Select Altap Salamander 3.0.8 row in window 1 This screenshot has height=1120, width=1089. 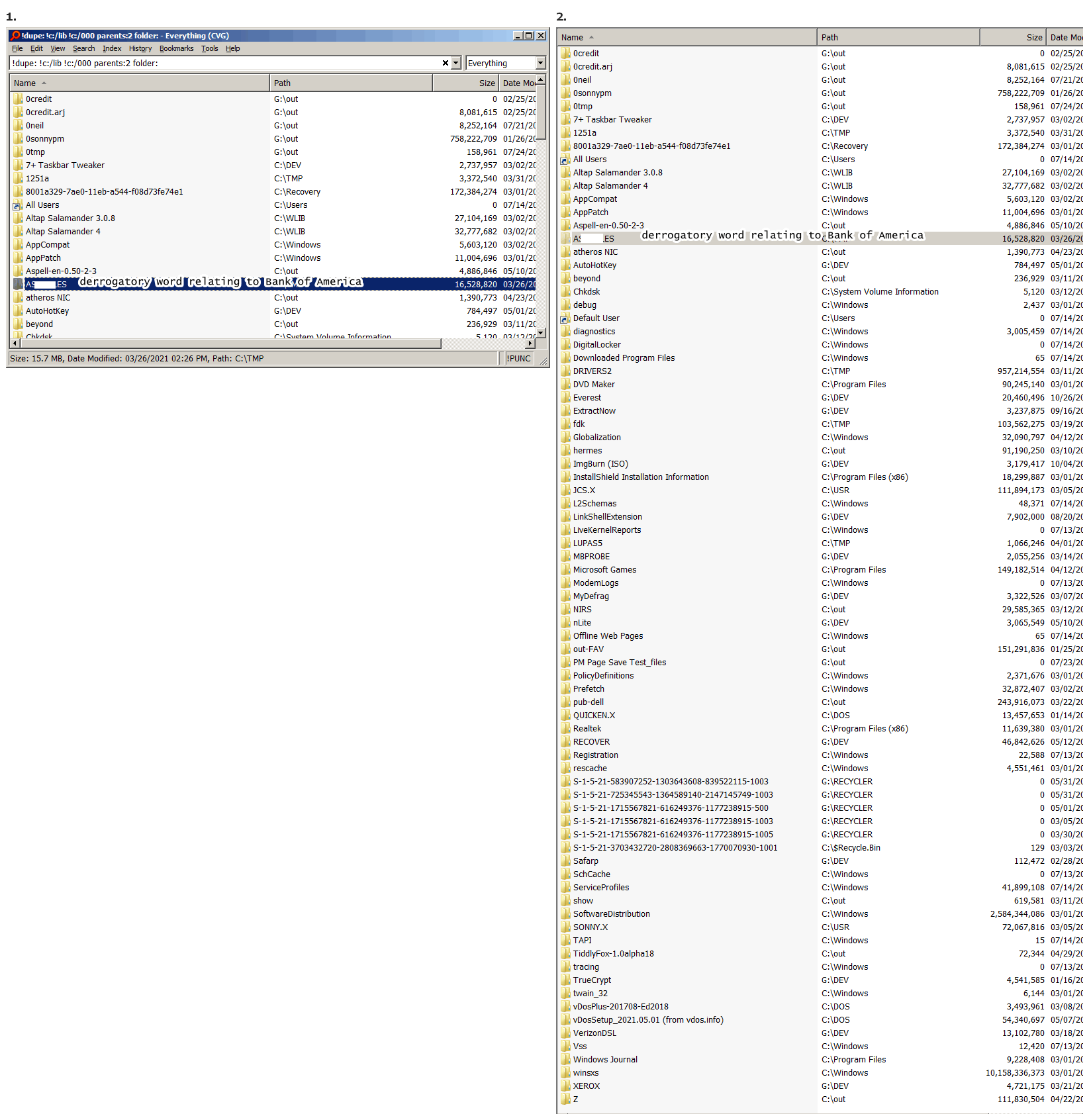click(x=273, y=218)
